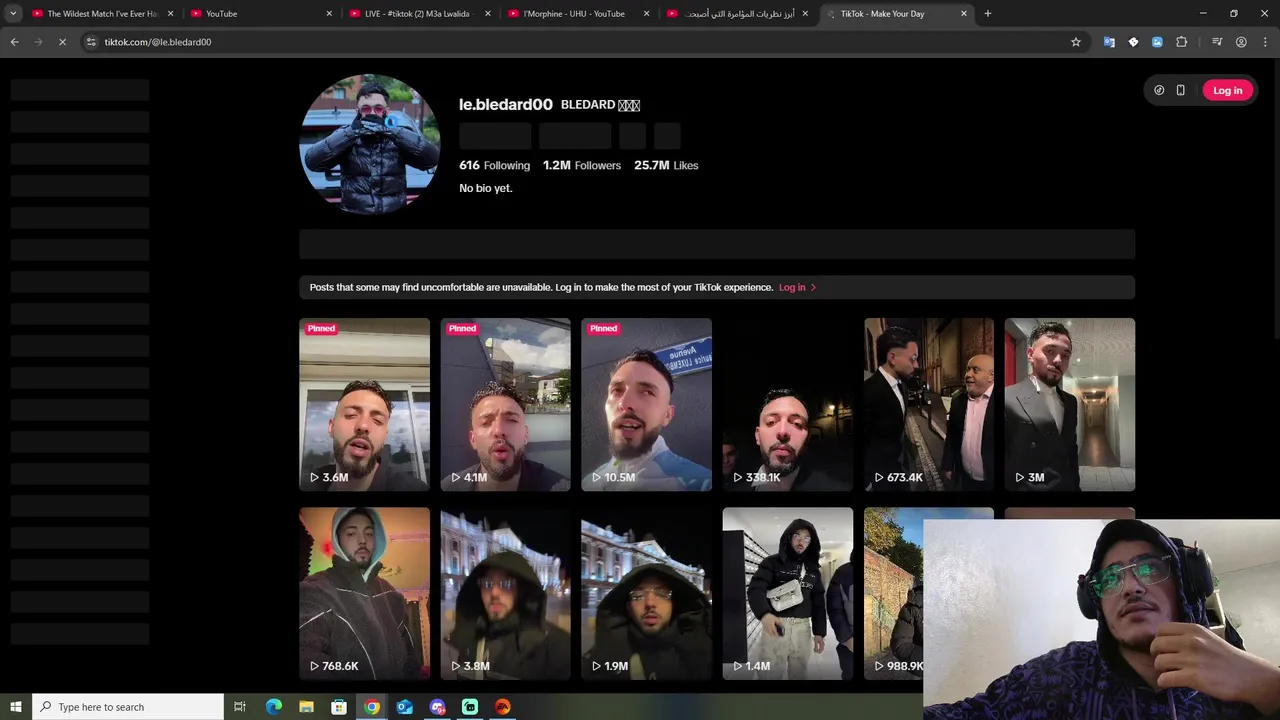Switch to LIVE #tiktok M3a Lwalida tab

click(419, 14)
